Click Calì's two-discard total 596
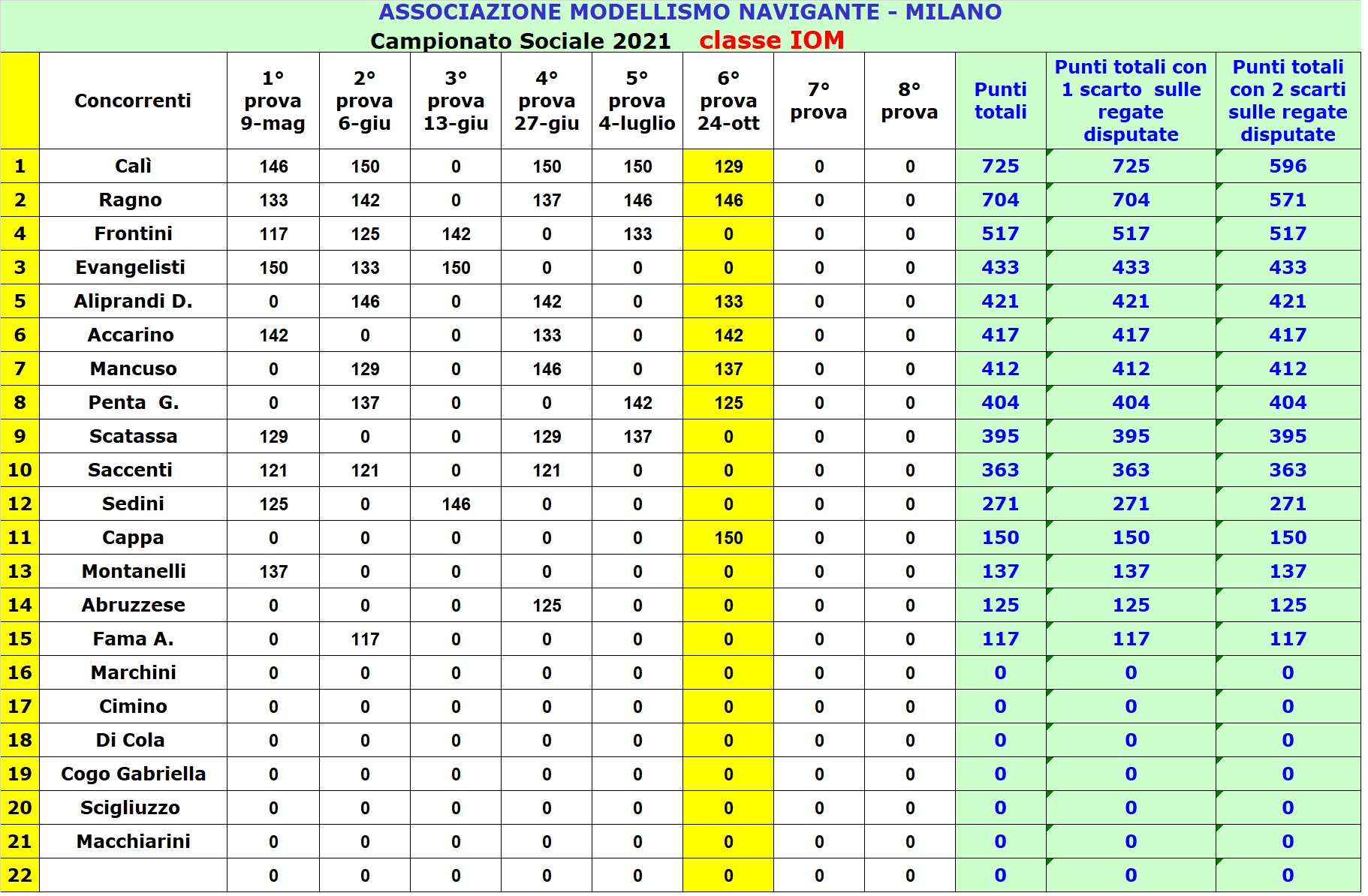Image resolution: width=1368 pixels, height=896 pixels. [1288, 166]
